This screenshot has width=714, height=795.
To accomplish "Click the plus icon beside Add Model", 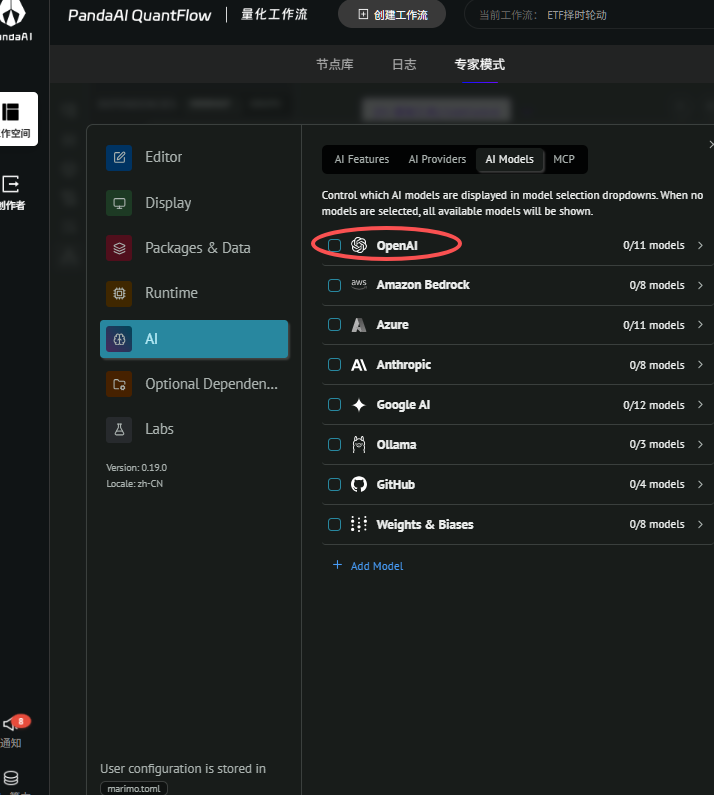I will coord(337,565).
